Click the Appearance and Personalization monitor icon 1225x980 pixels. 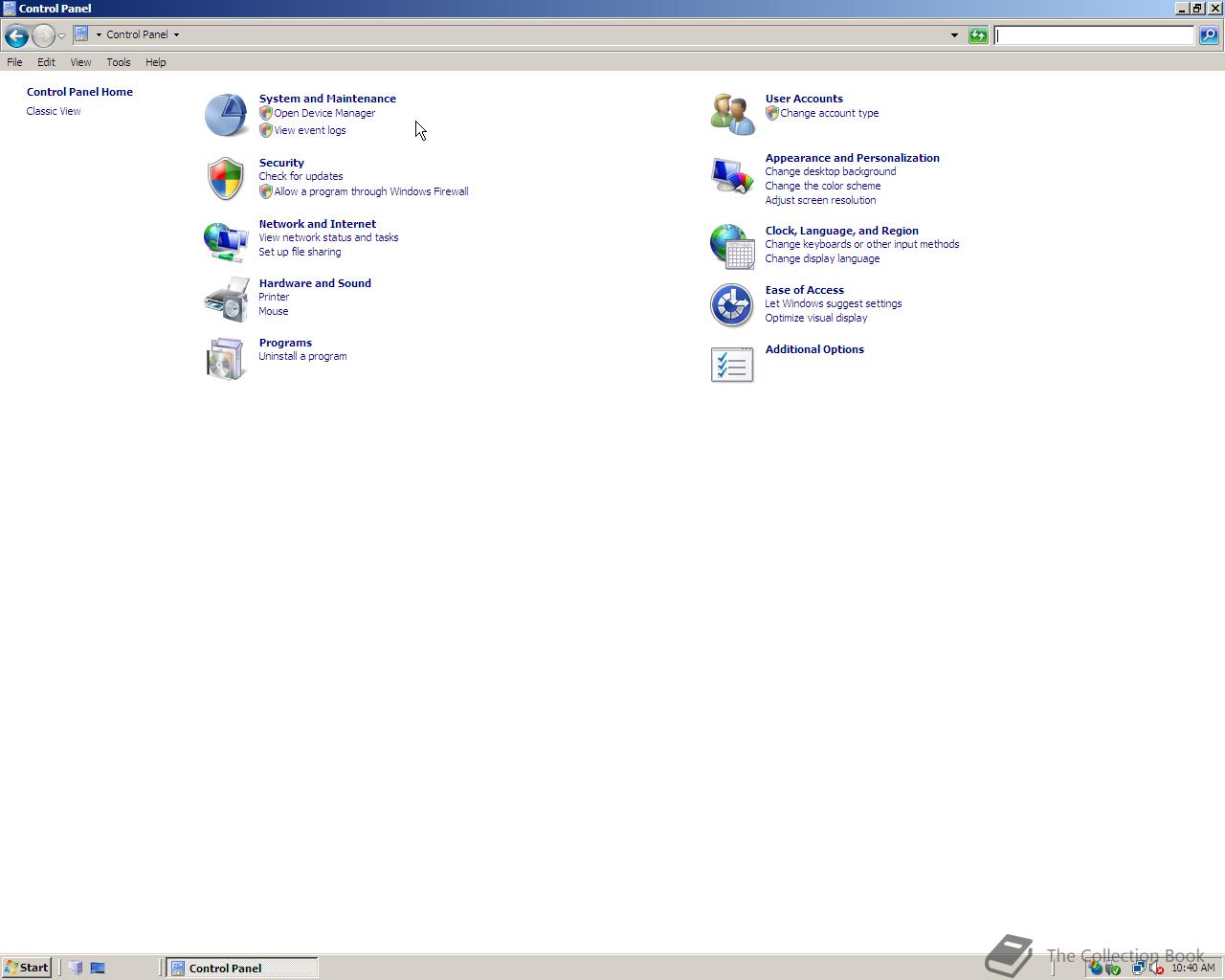(x=732, y=174)
